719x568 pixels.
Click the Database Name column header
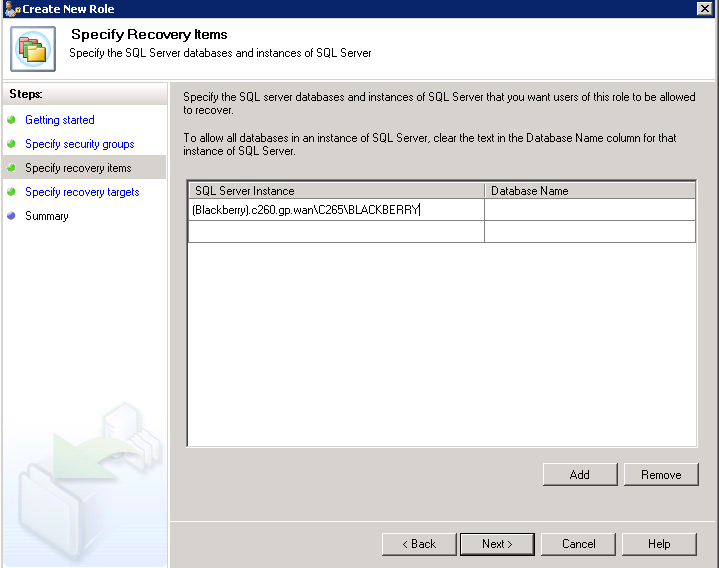pos(590,191)
